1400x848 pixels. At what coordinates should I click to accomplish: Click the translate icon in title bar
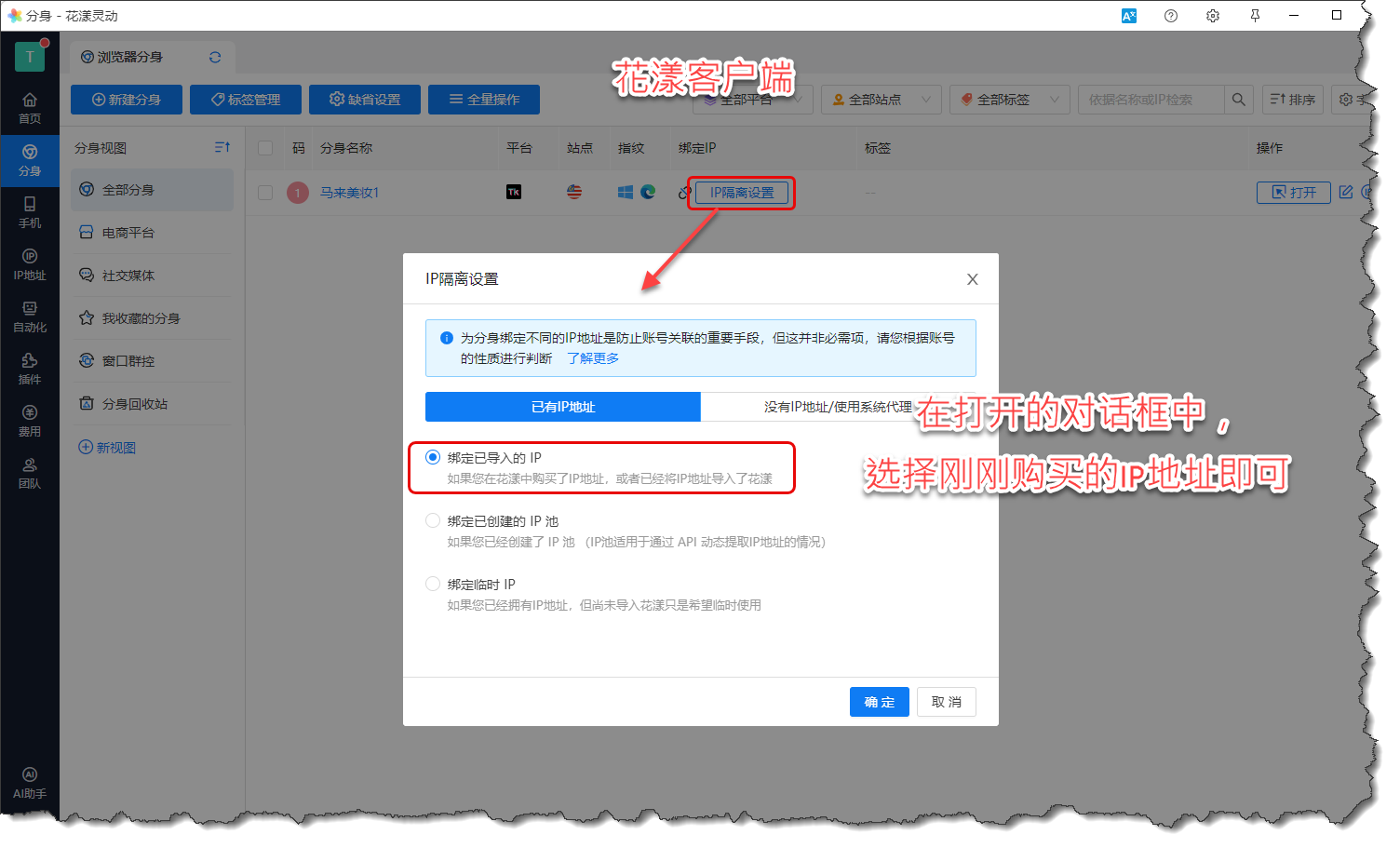[1129, 16]
